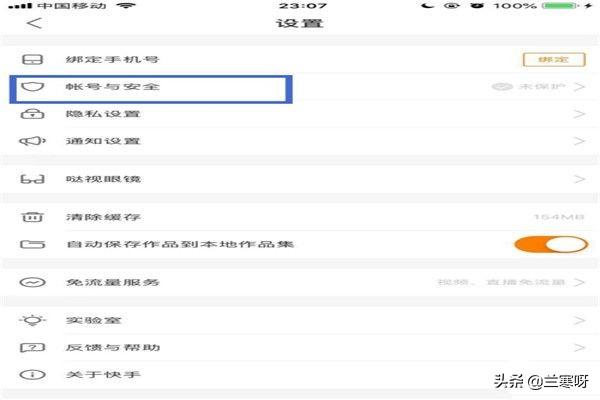Open the 免流量服务 menu entry
Screen dimensions: 600x400
(x=300, y=282)
